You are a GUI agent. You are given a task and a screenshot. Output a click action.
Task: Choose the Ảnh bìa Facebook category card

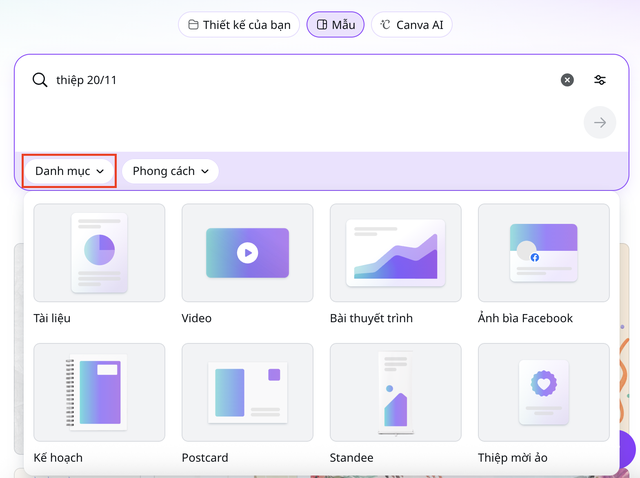click(x=544, y=253)
